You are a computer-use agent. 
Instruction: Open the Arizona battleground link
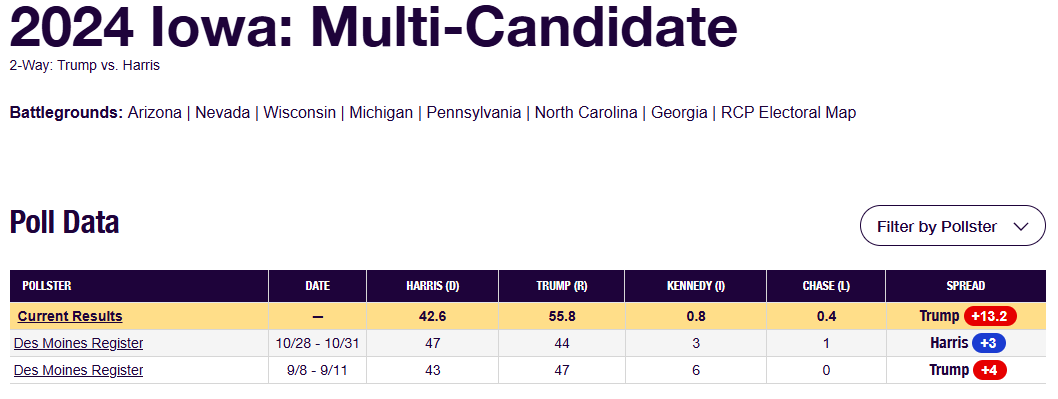155,113
